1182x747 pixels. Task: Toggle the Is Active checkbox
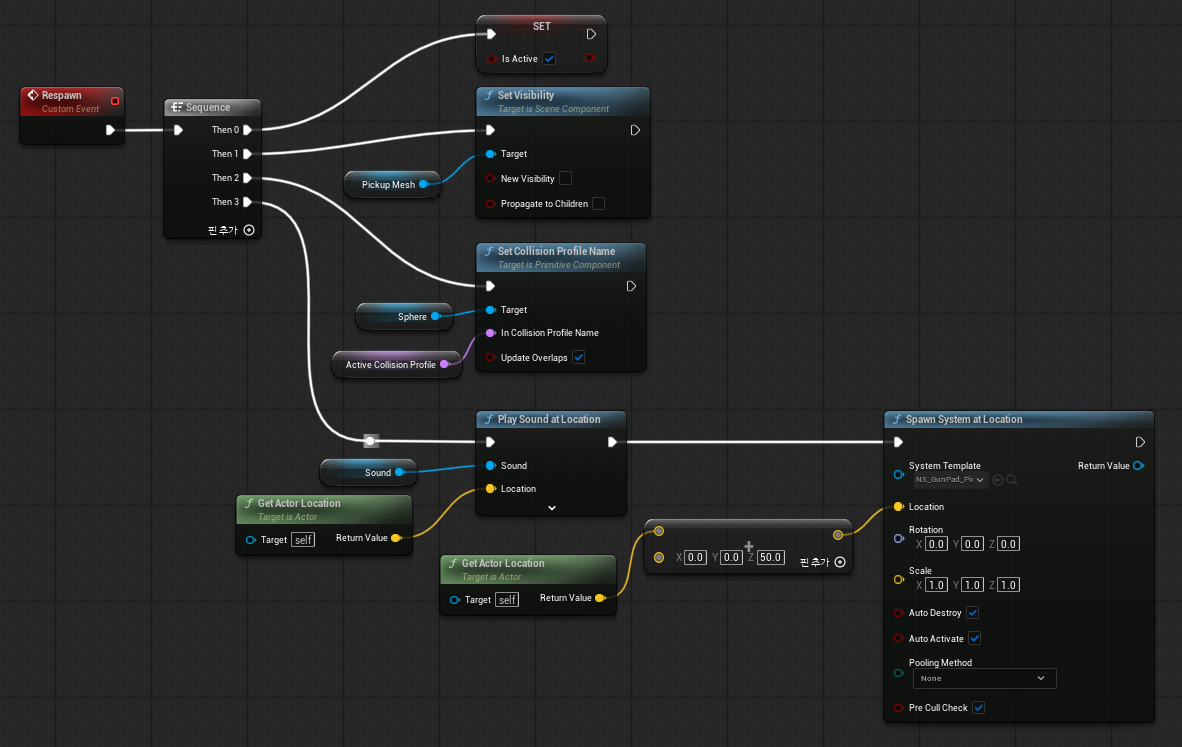[550, 59]
